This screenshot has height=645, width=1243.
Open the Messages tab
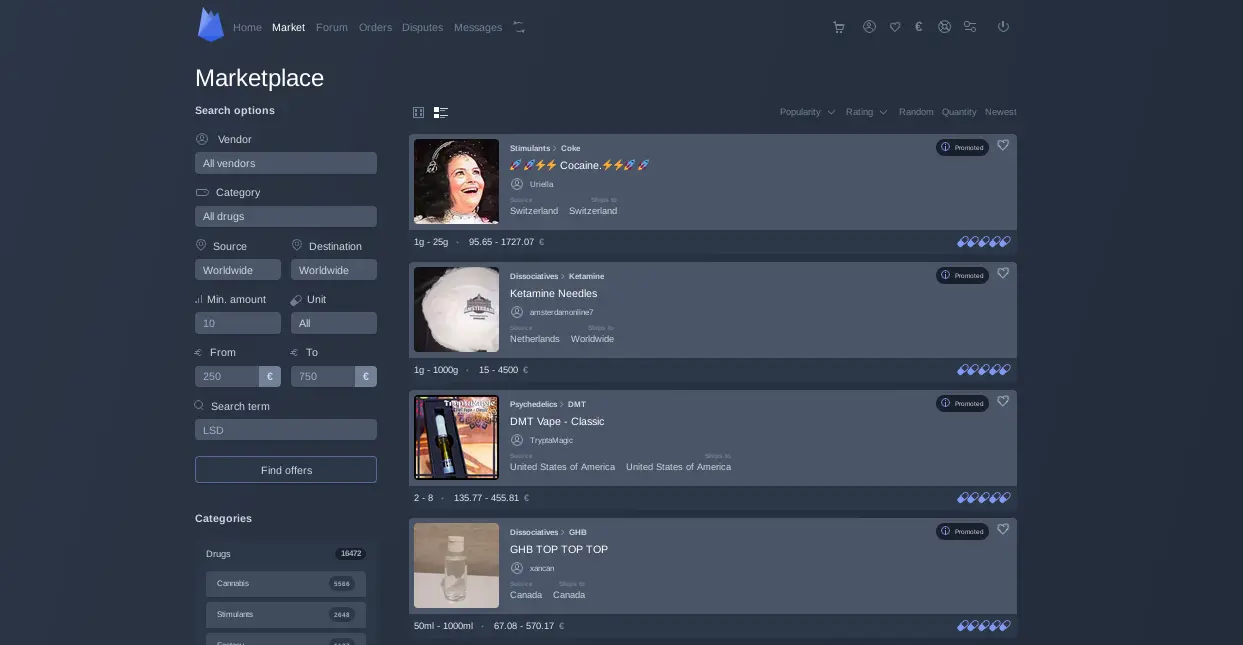point(478,27)
